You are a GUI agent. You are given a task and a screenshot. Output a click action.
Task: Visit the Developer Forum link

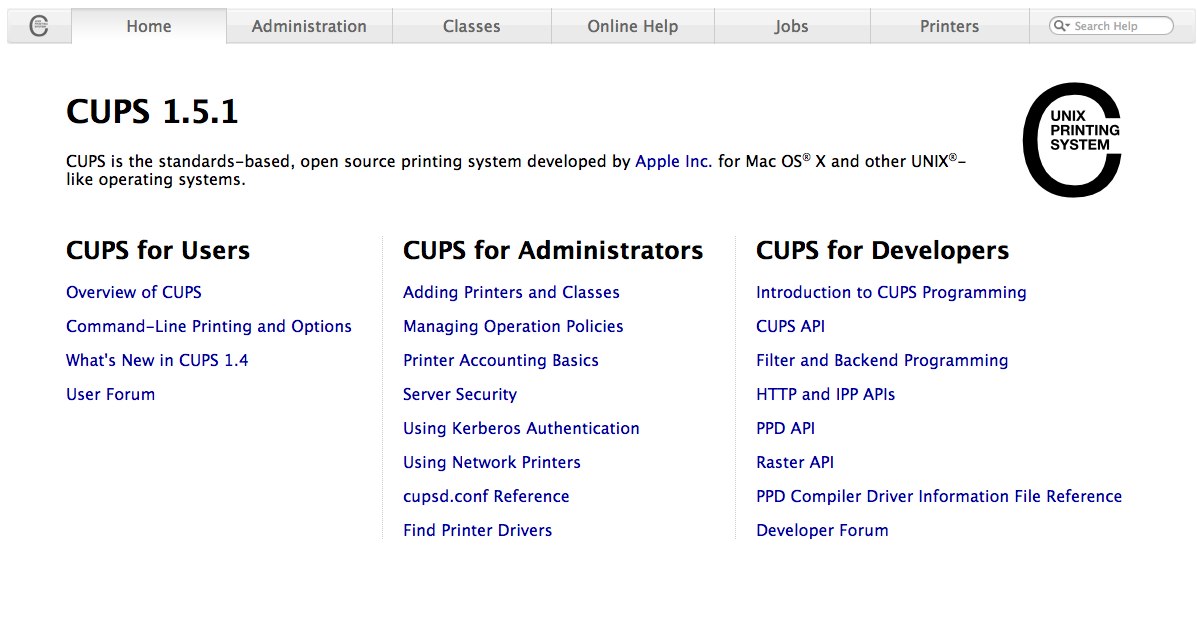pyautogui.click(x=822, y=530)
